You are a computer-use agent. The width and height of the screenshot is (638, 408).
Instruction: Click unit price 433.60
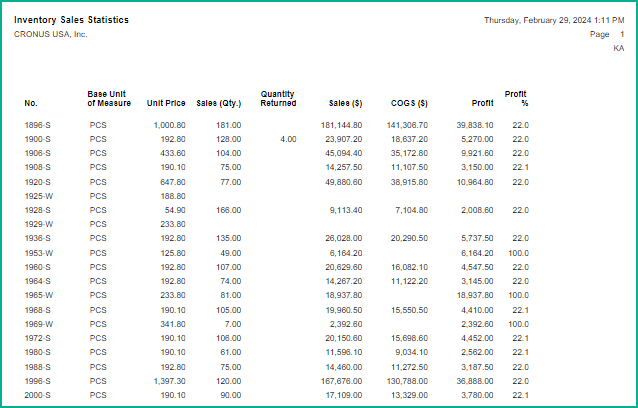(173, 153)
